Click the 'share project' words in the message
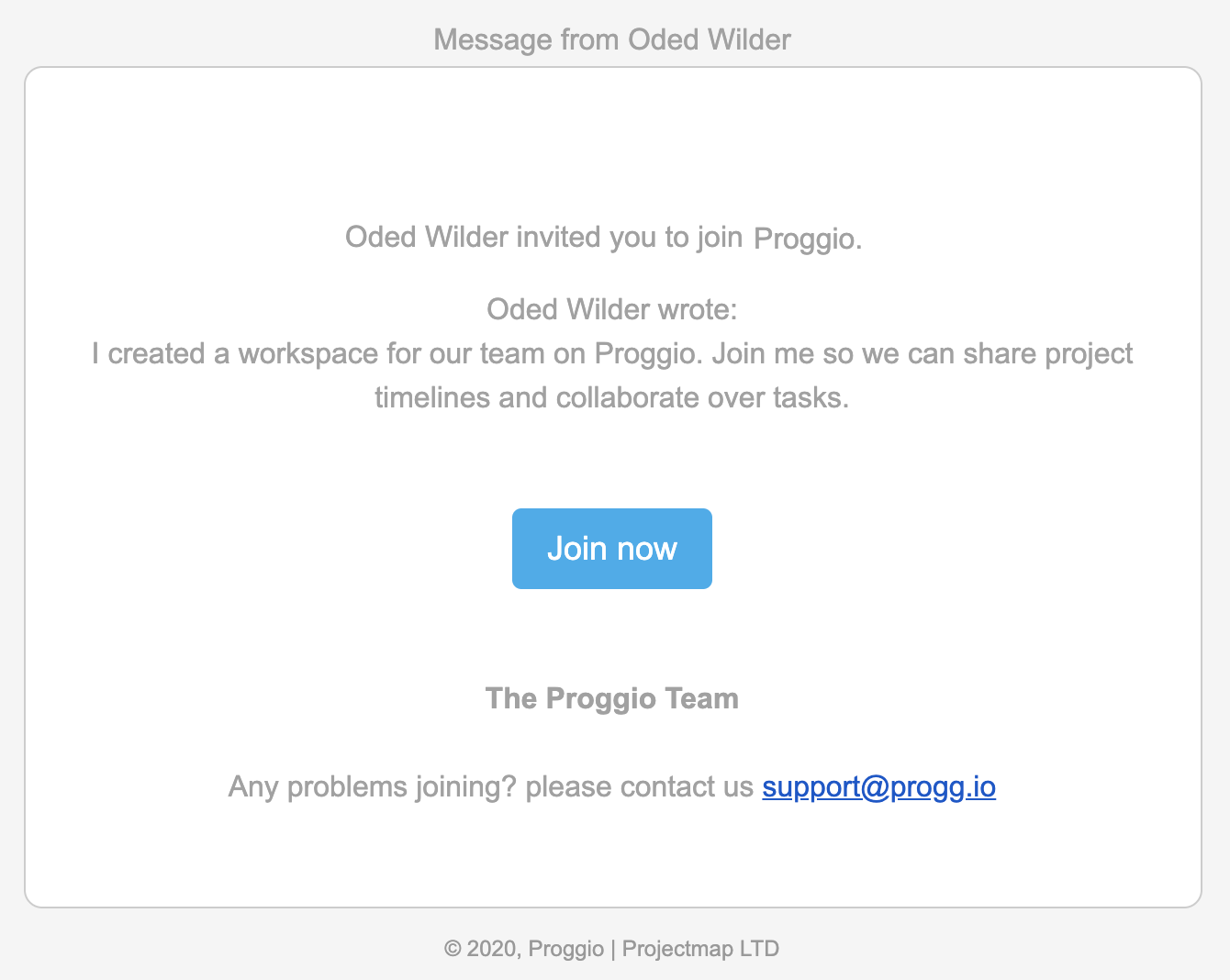Viewport: 1230px width, 980px height. click(x=1047, y=353)
